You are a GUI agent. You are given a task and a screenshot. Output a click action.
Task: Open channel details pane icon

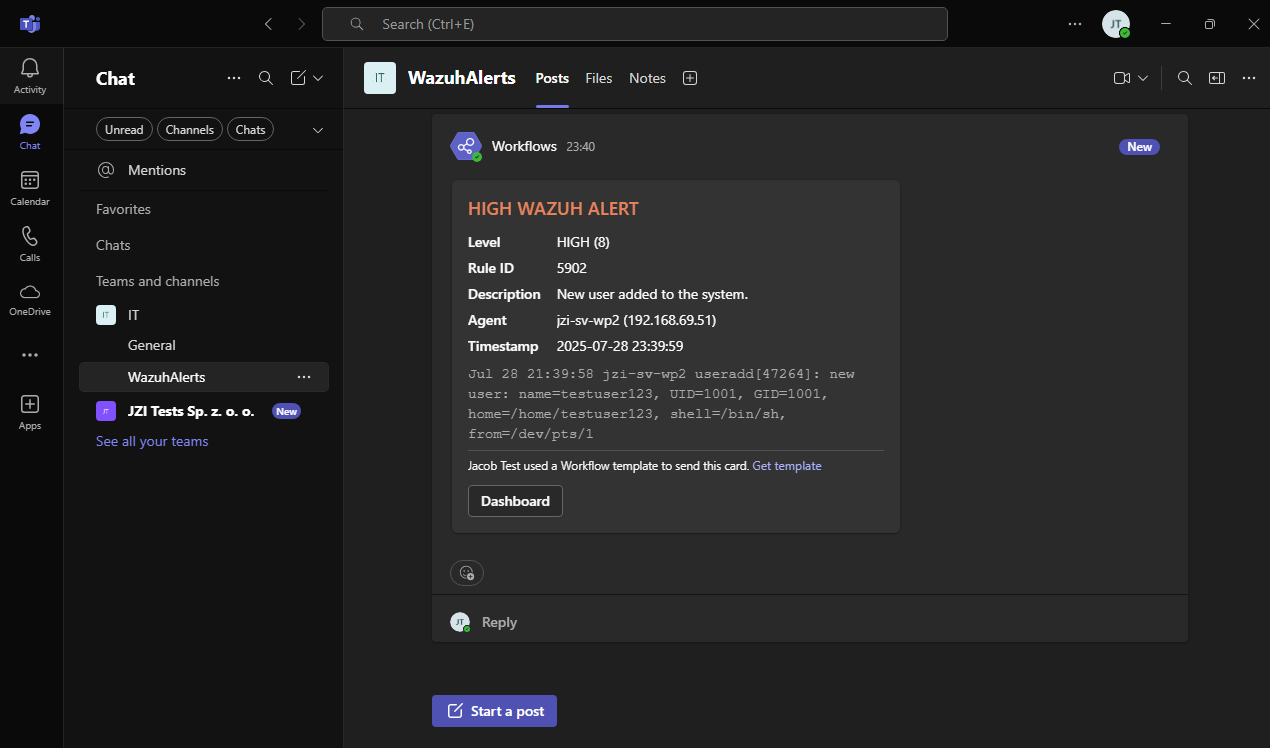(1217, 78)
